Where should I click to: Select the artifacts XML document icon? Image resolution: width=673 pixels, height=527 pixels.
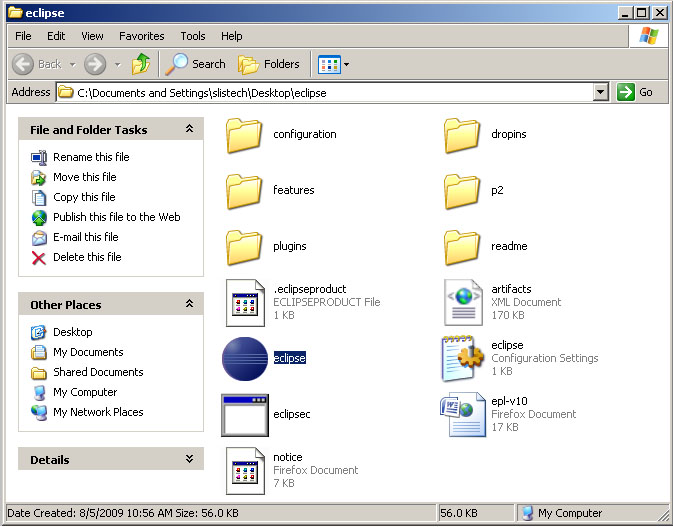[463, 303]
